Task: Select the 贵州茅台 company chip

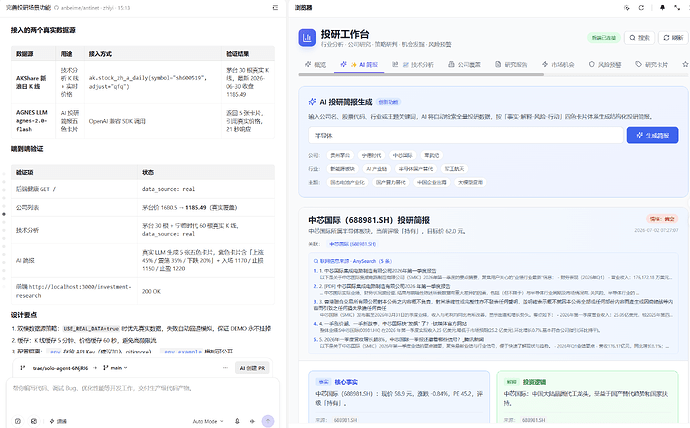Action: click(340, 156)
